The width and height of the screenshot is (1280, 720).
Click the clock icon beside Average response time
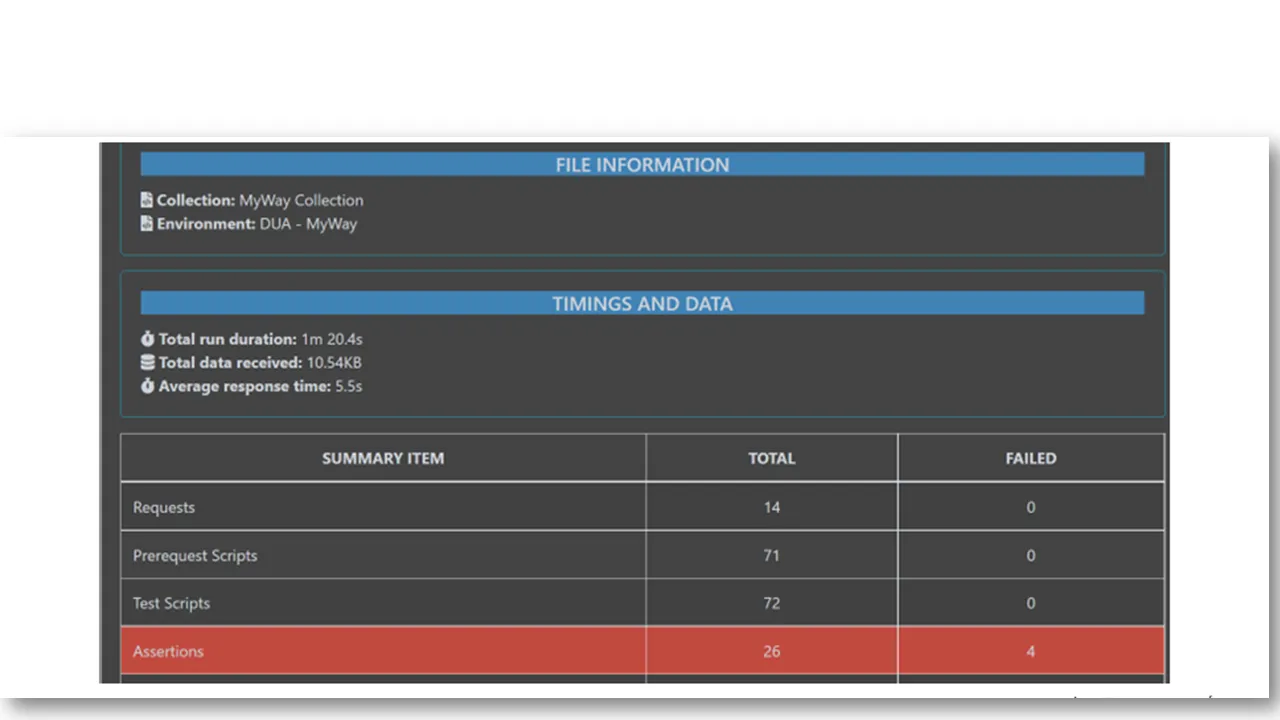[147, 386]
